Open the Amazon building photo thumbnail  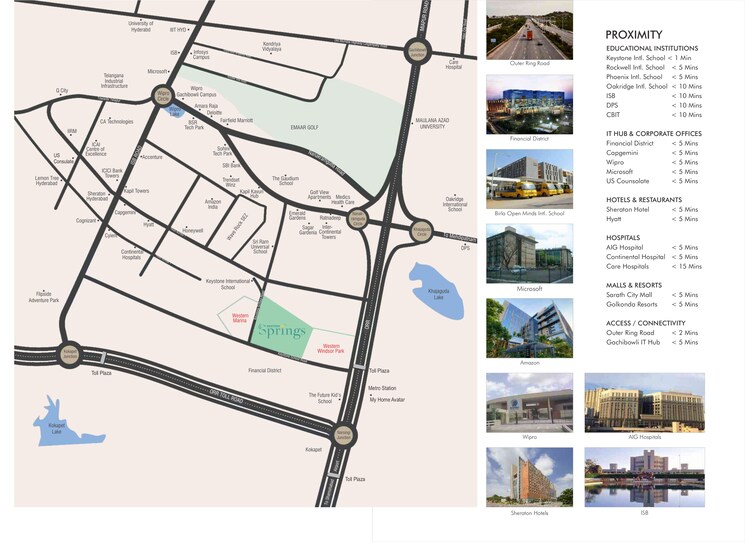[529, 328]
